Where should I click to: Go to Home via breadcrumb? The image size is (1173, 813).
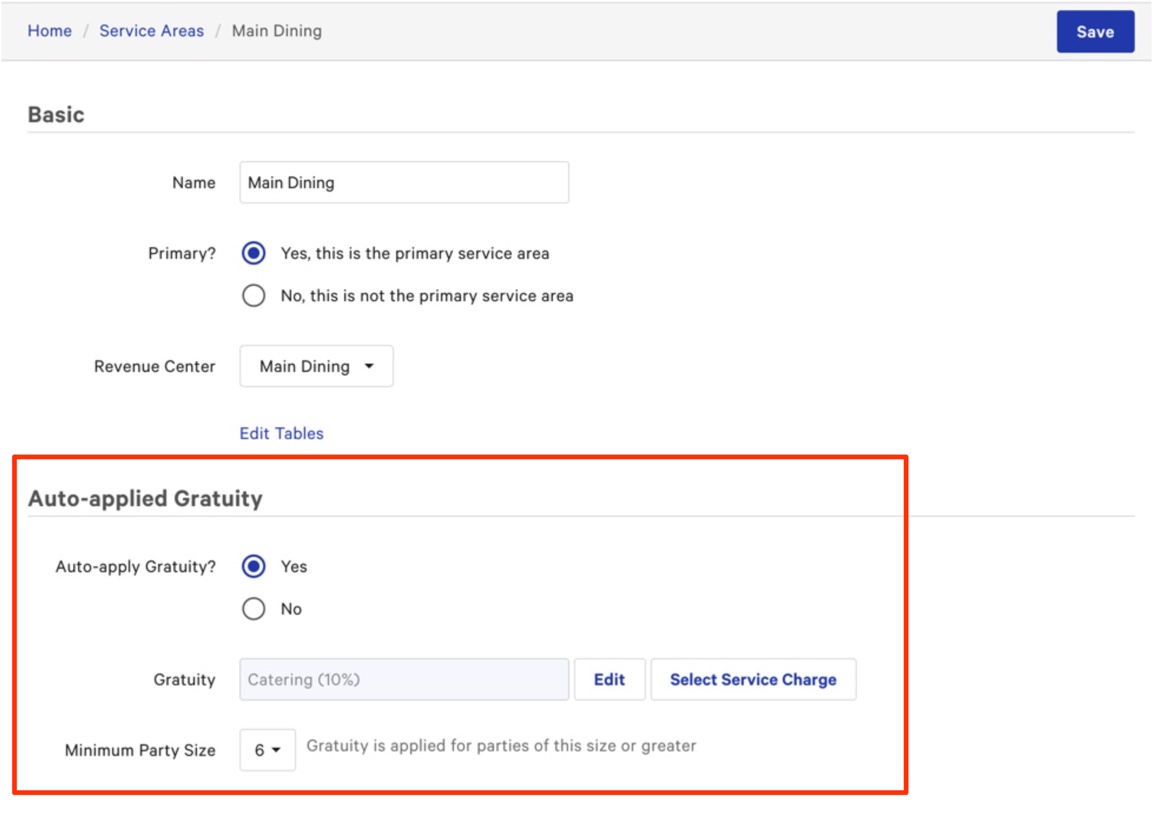(49, 31)
